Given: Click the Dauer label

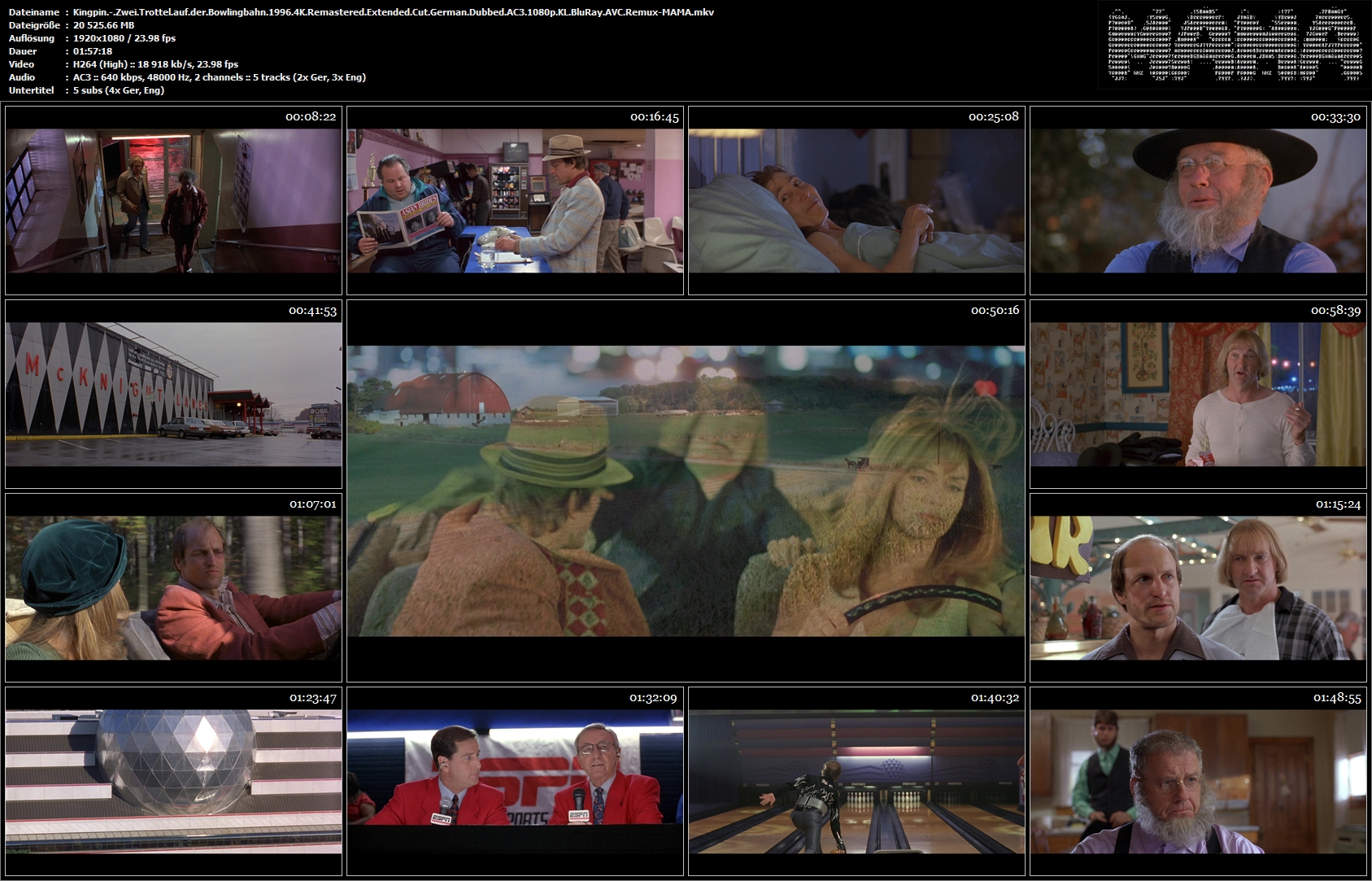Looking at the screenshot, I should point(23,51).
